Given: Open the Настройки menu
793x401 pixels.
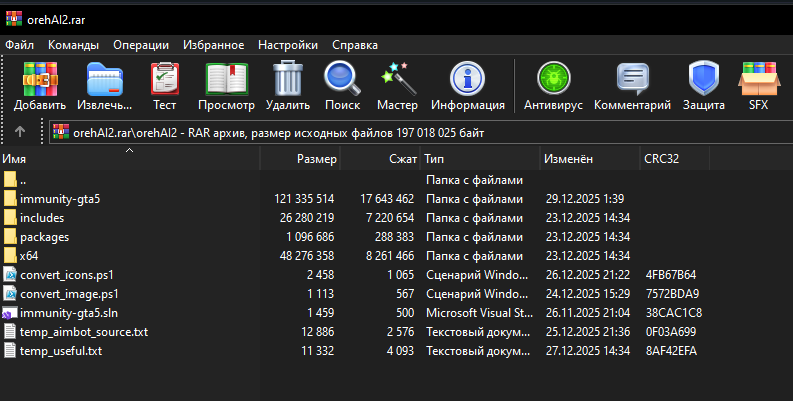Looking at the screenshot, I should tap(288, 45).
